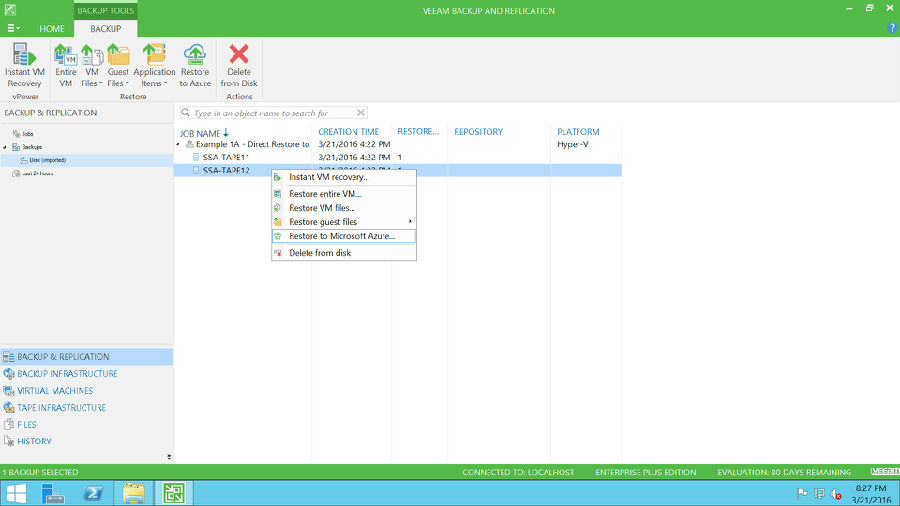This screenshot has width=900, height=506.
Task: Choose Restore guest files in context menu
Action: tap(323, 222)
